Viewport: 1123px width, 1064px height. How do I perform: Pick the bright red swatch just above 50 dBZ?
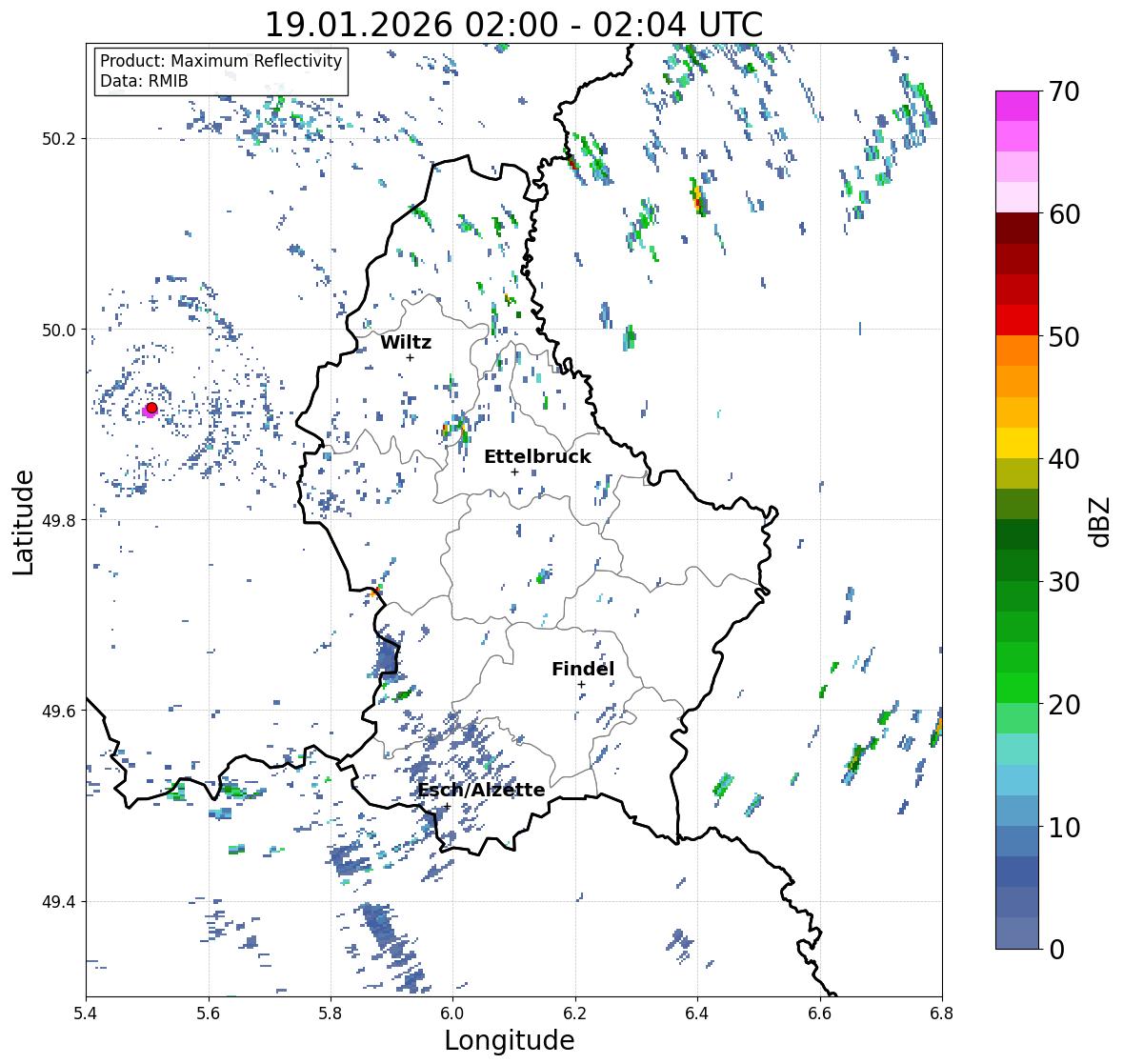click(1017, 320)
